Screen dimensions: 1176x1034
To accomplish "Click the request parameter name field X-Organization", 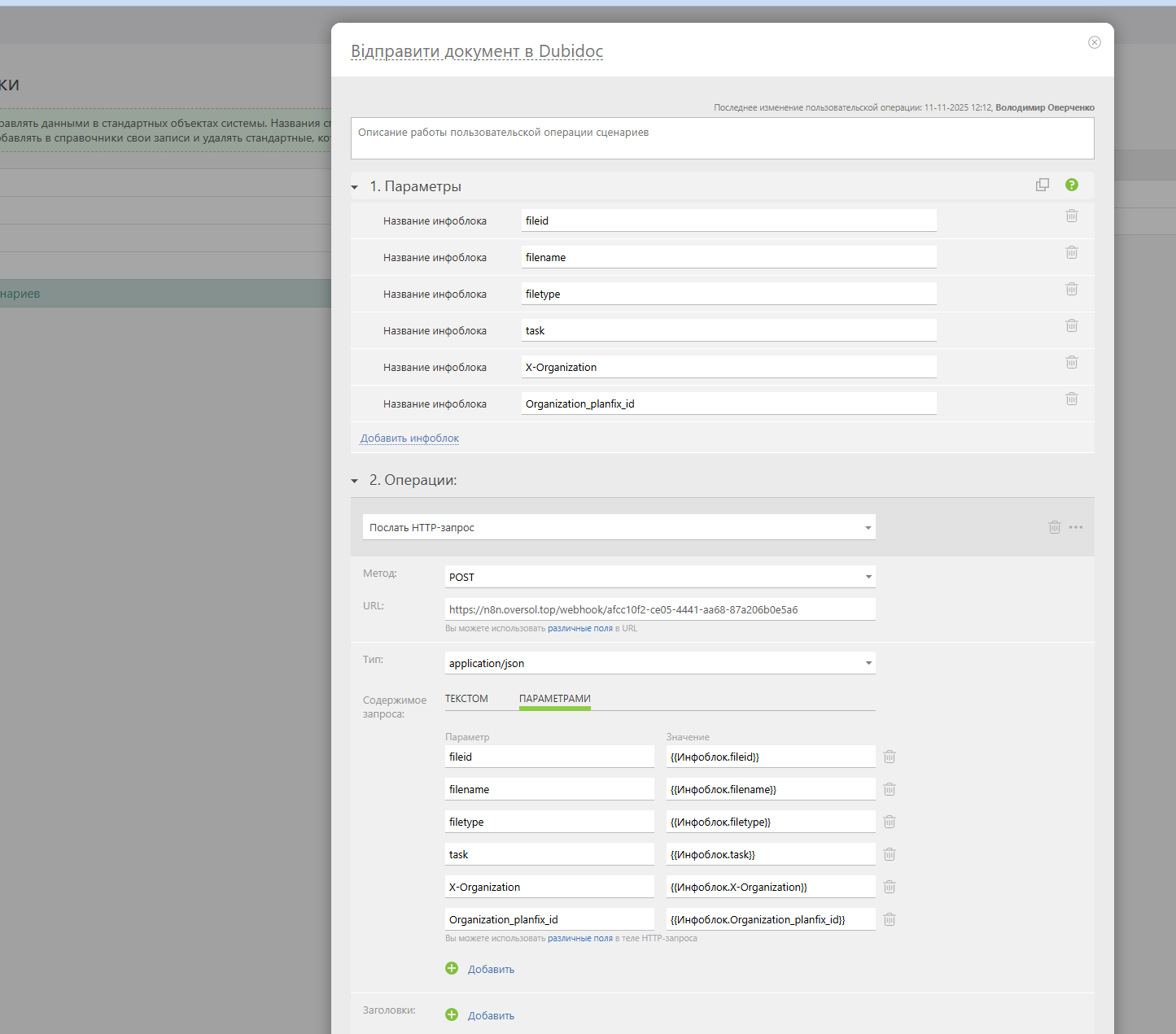I will [x=549, y=887].
